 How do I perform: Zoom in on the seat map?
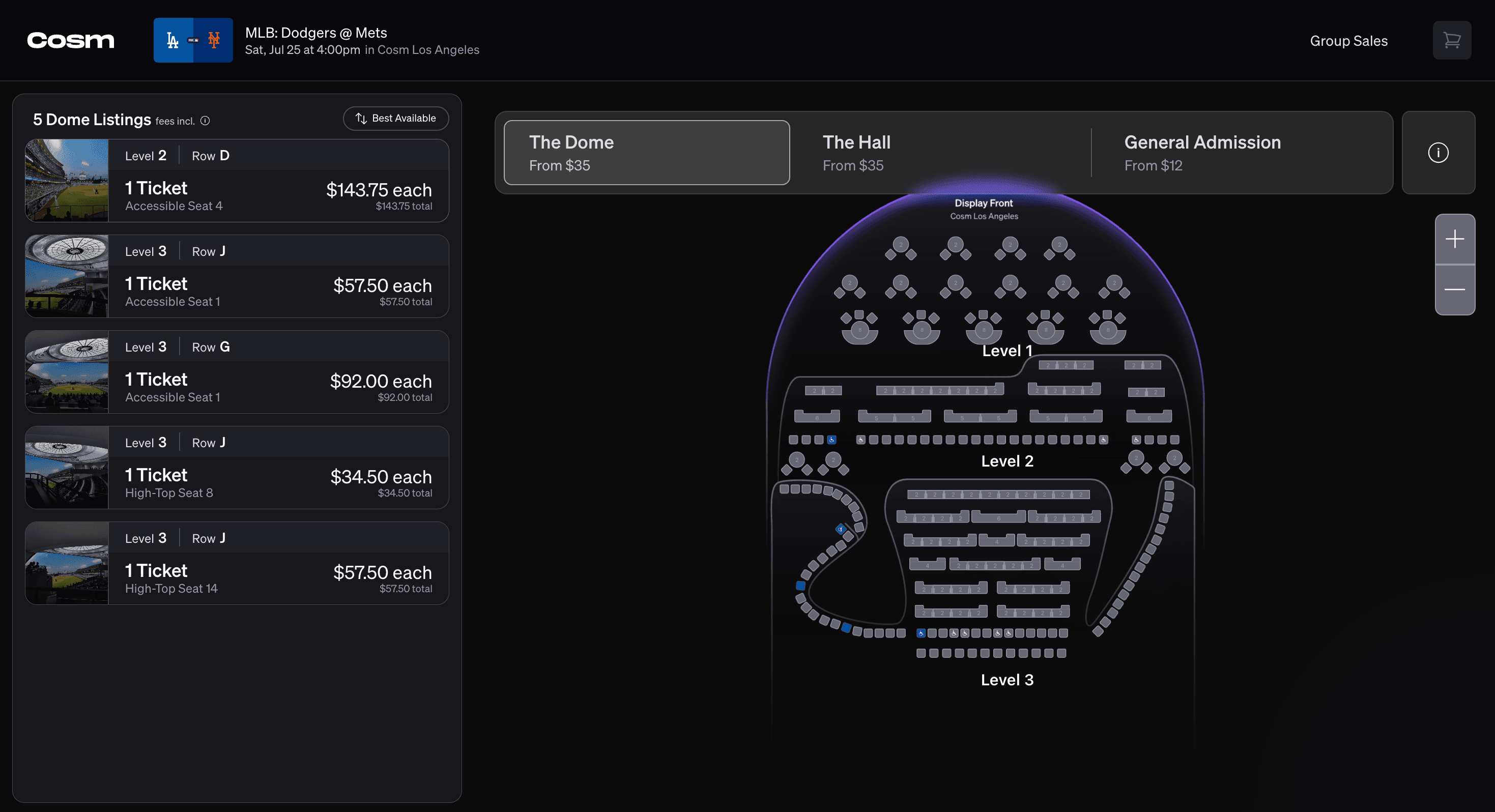pos(1454,239)
